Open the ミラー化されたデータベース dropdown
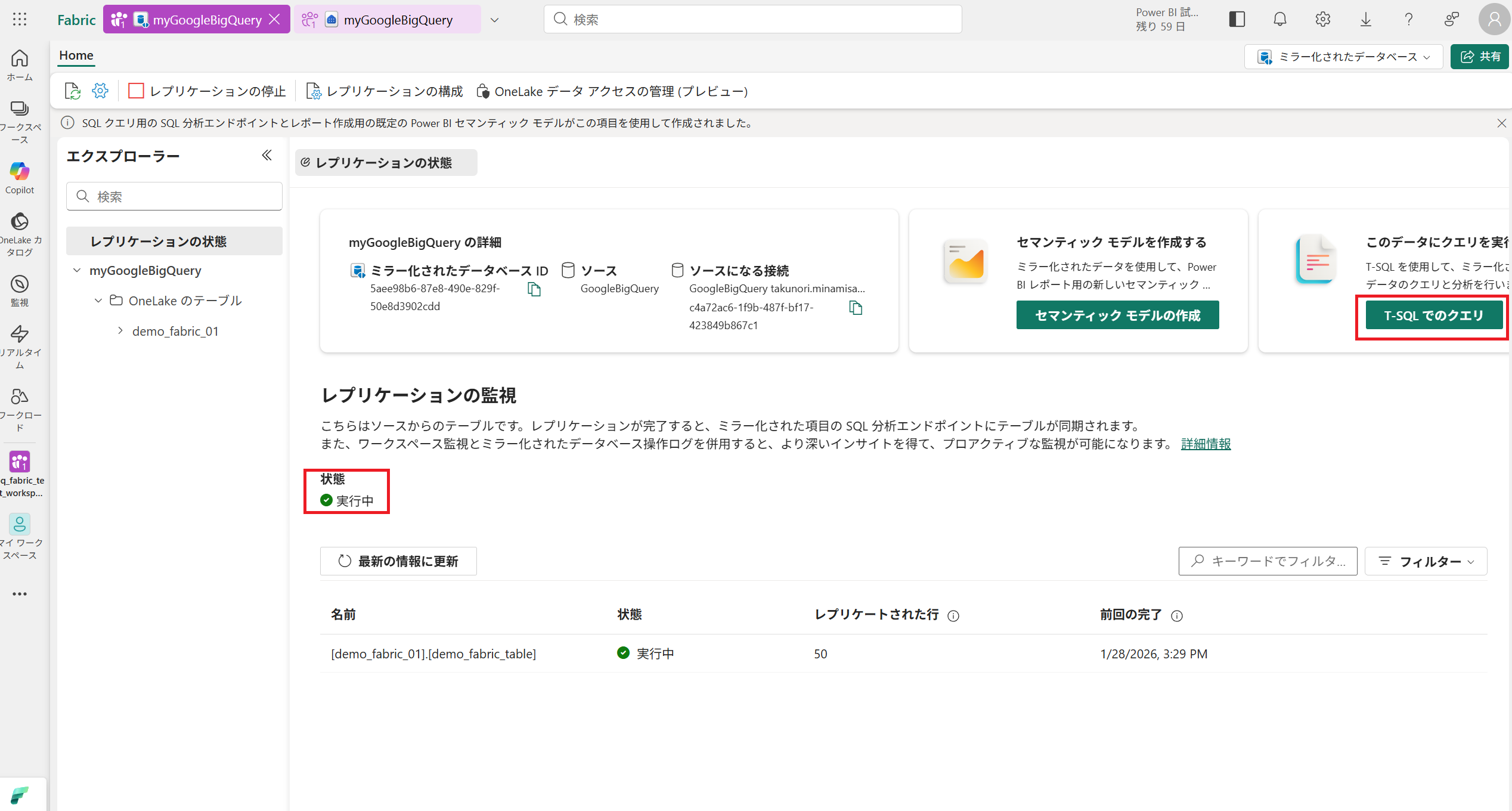 (x=1343, y=57)
